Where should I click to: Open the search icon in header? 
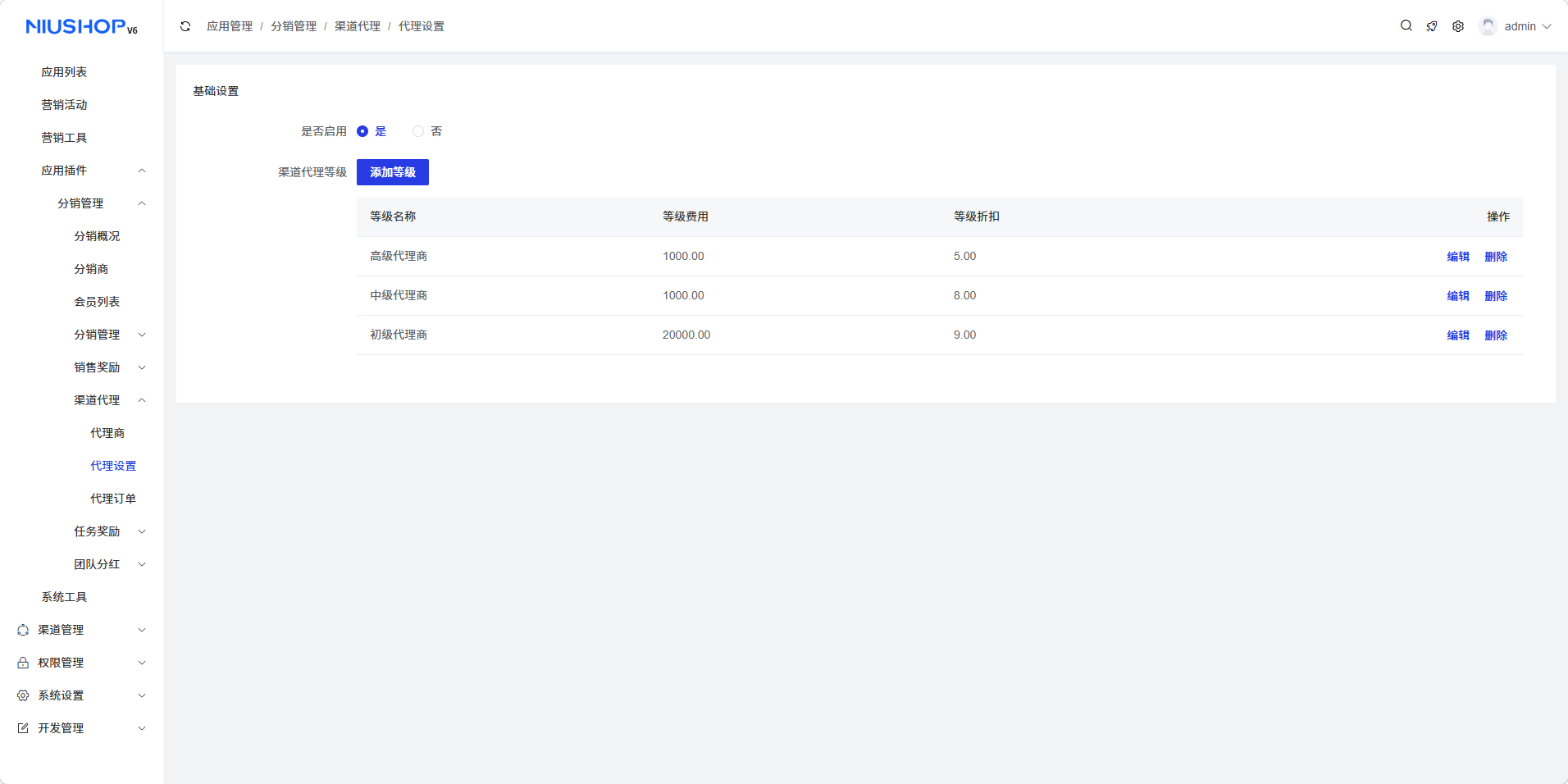point(1406,26)
